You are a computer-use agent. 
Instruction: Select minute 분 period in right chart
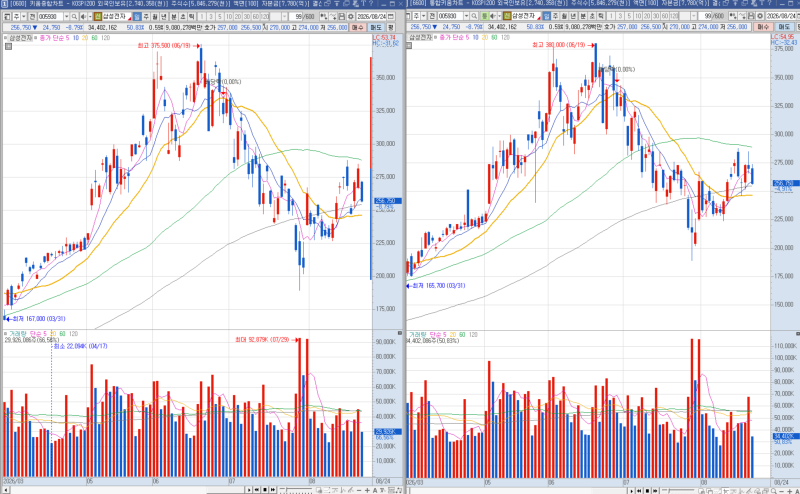tap(583, 16)
